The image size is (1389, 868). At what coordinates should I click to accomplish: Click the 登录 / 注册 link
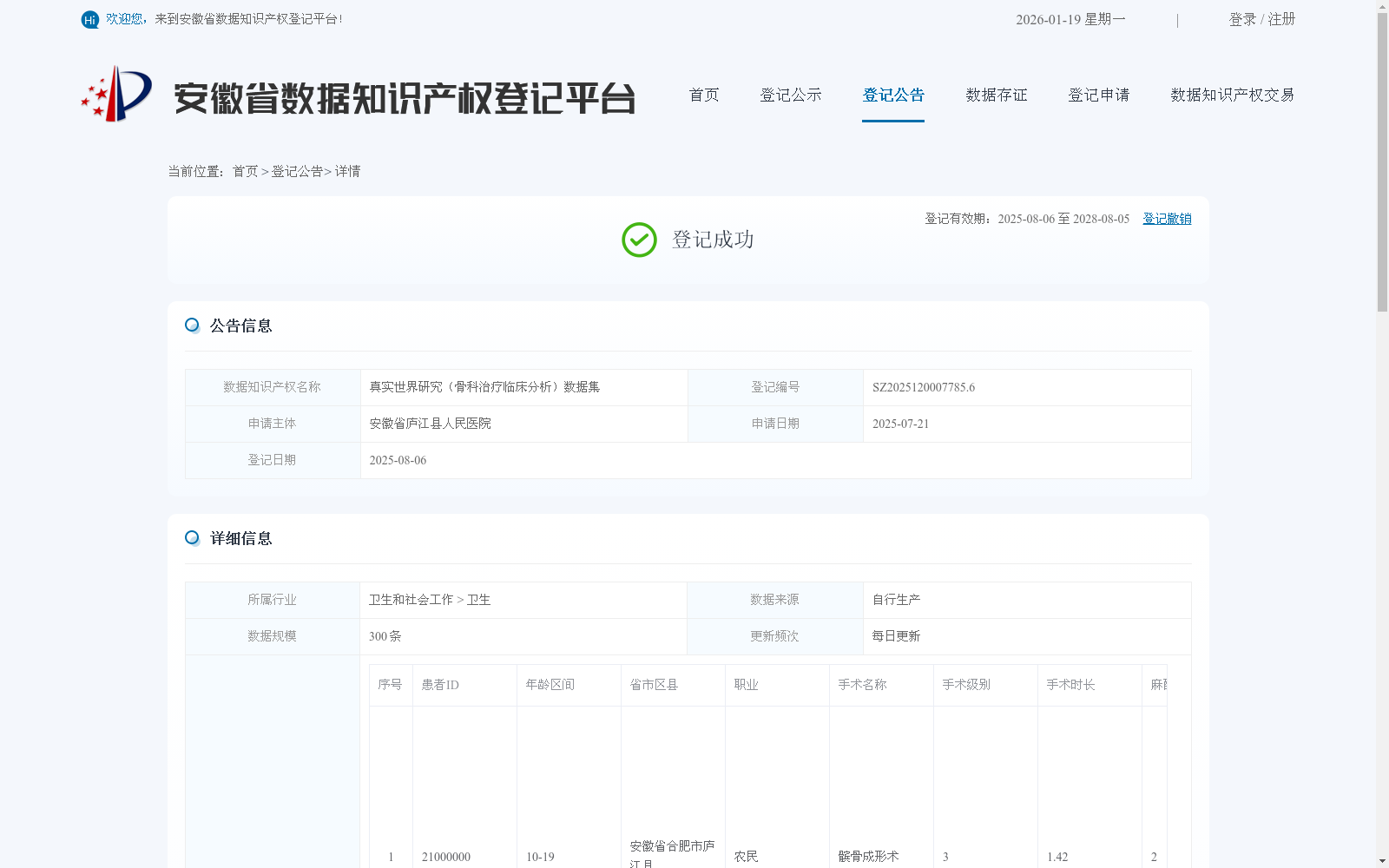pyautogui.click(x=1262, y=19)
